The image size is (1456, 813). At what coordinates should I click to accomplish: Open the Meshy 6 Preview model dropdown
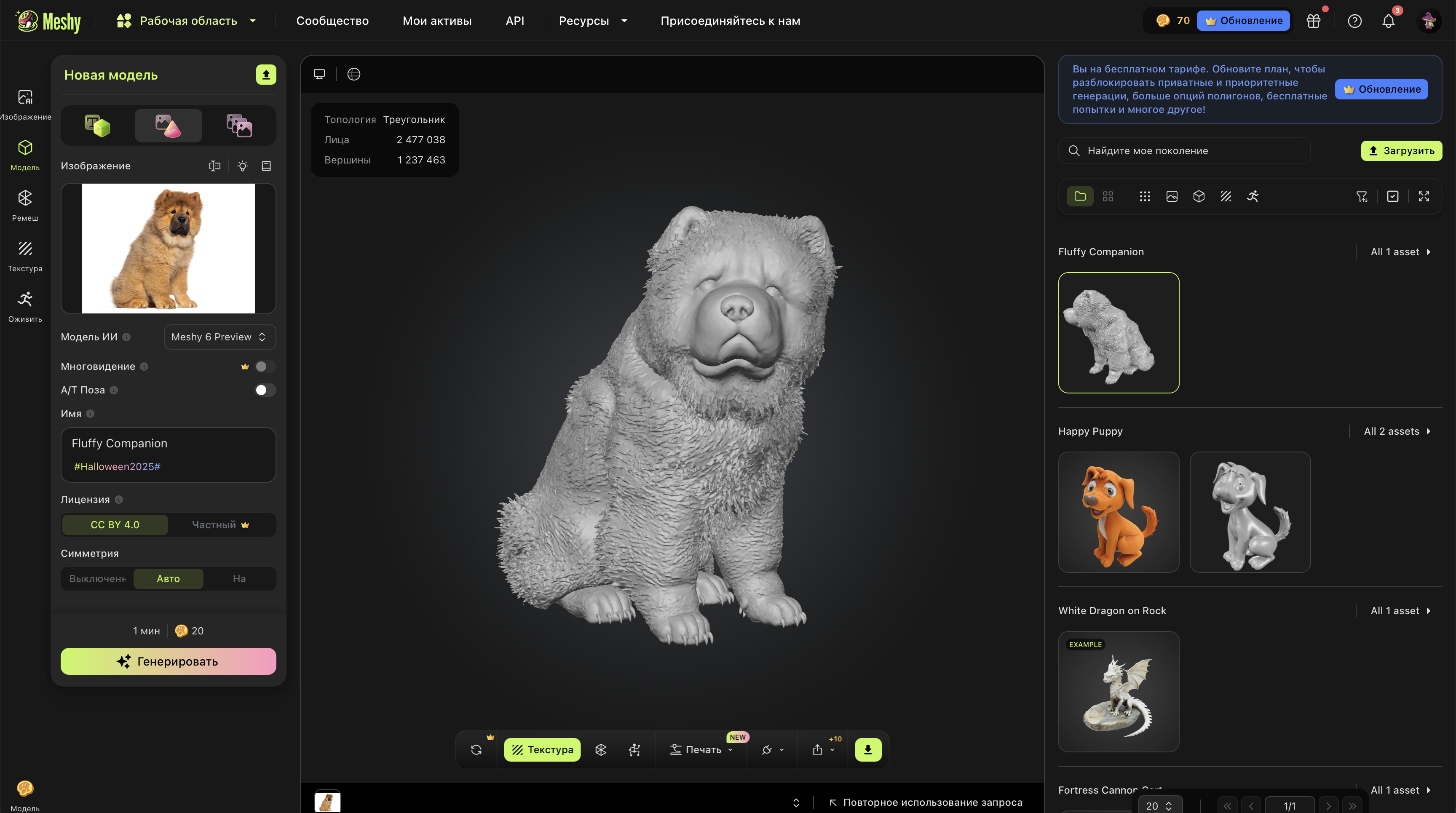pyautogui.click(x=219, y=337)
